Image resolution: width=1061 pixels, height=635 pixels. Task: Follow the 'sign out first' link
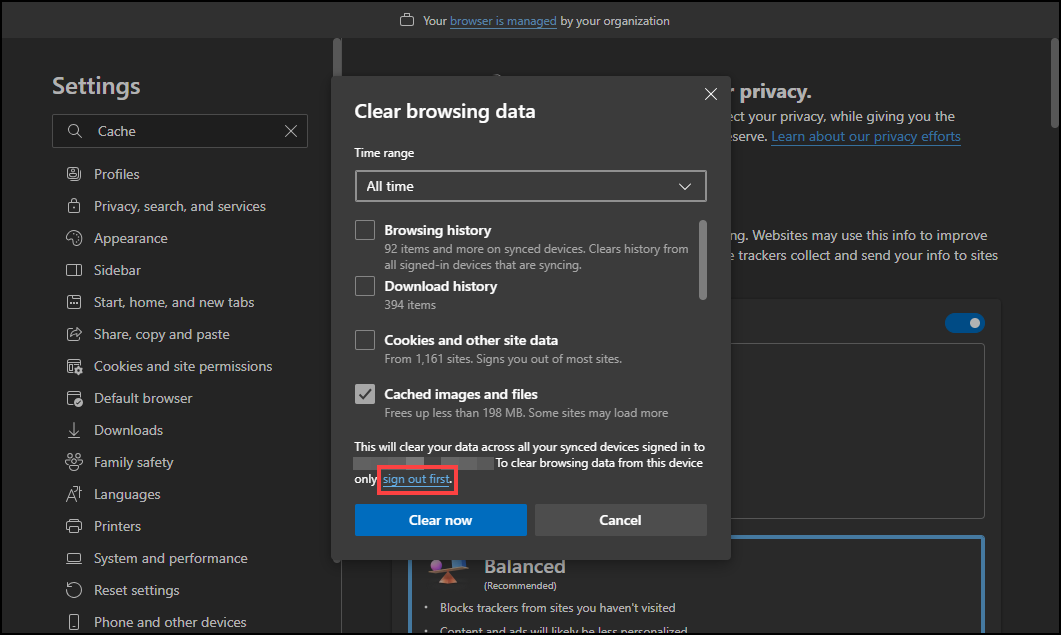(x=416, y=480)
